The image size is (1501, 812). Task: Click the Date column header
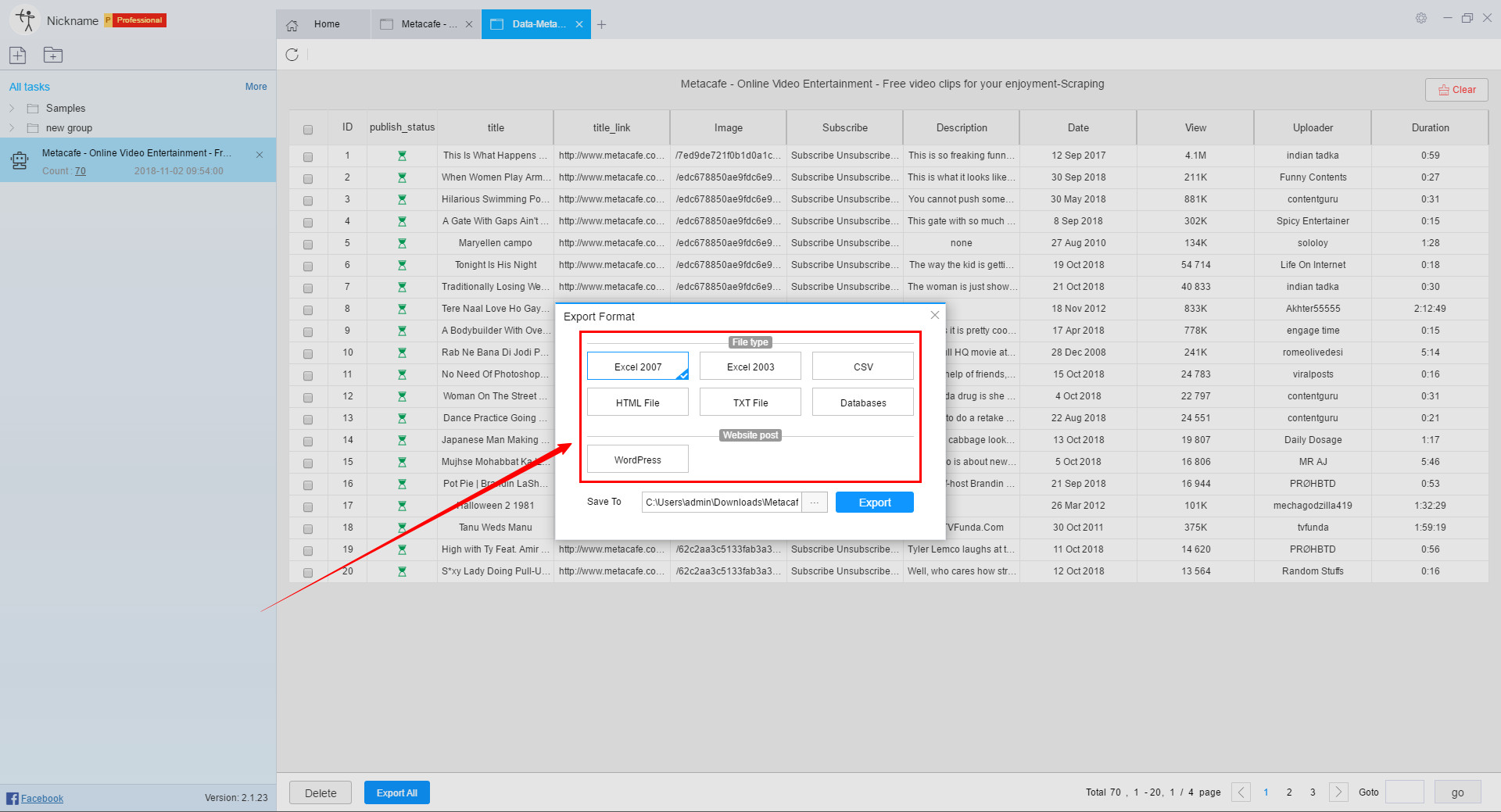coord(1078,127)
